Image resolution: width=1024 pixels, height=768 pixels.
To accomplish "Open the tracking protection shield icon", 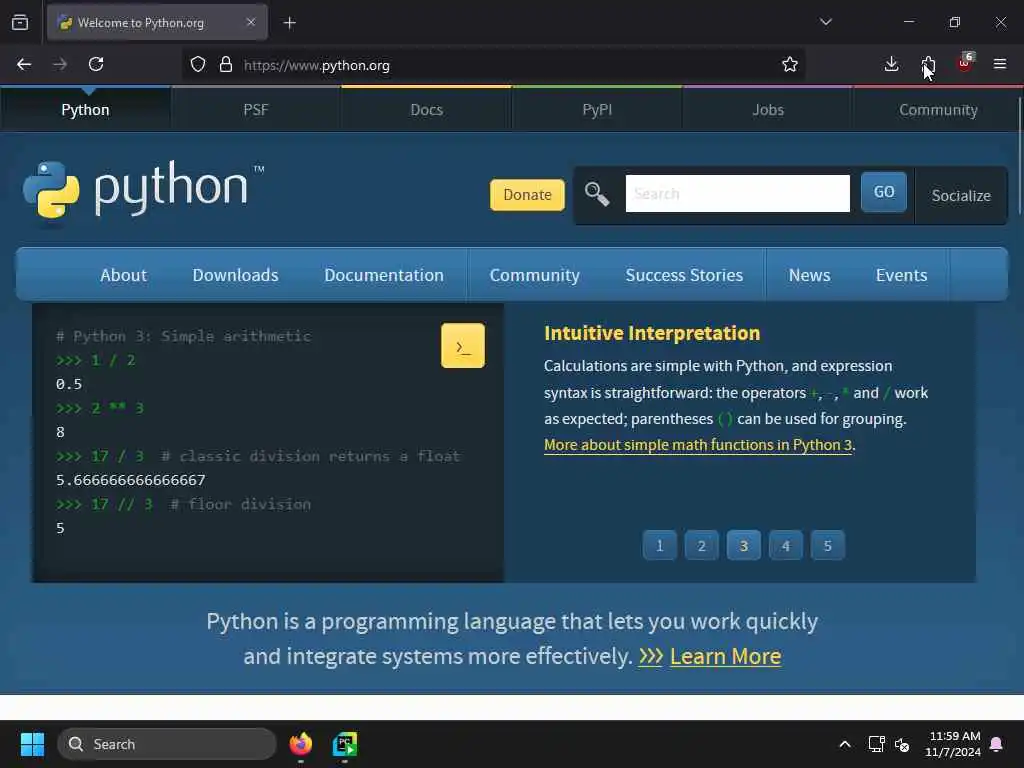I will pos(198,65).
